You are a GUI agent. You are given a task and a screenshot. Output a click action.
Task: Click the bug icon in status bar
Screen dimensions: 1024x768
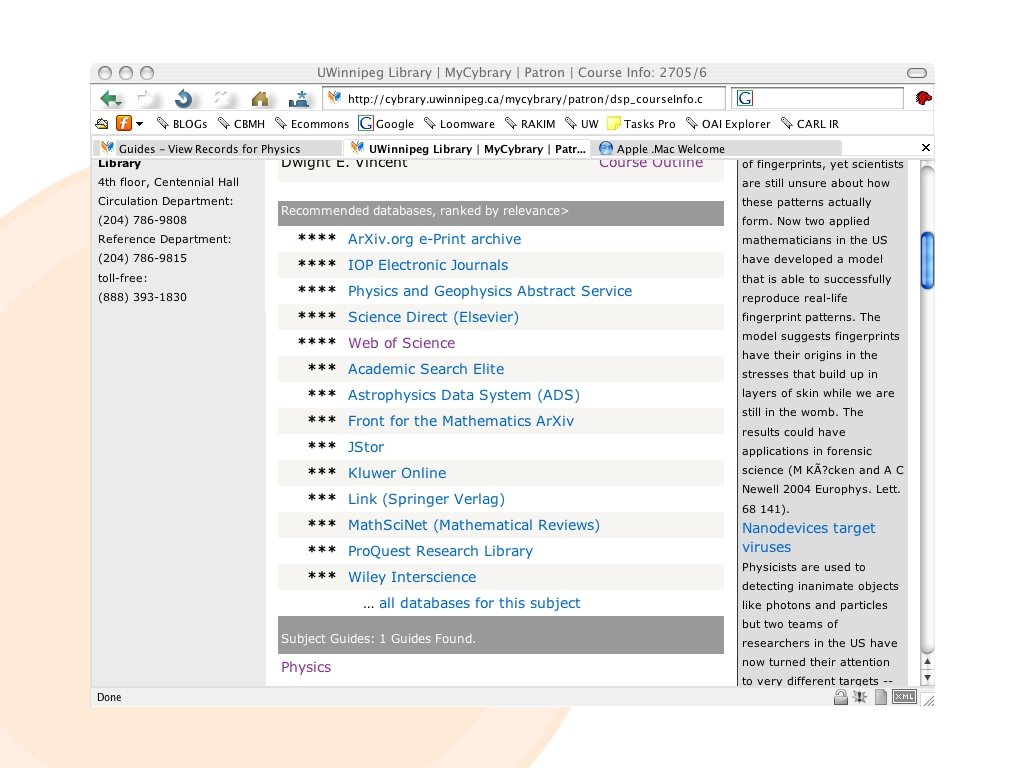point(860,697)
